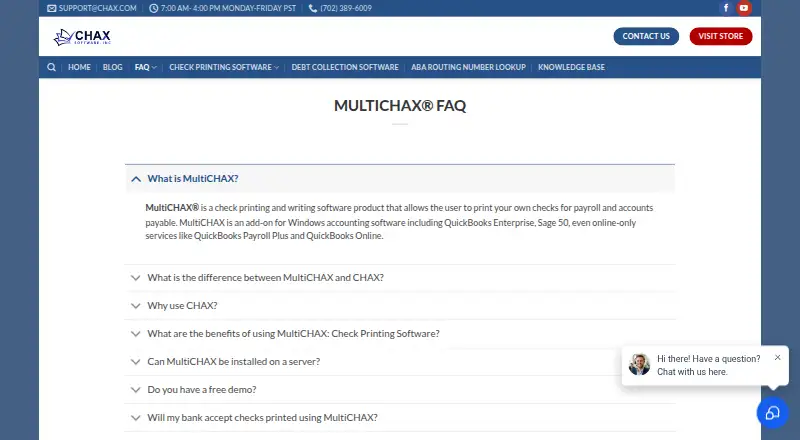The image size is (800, 440).
Task: Click the '7:00 AM- 4:00 PM MONDAY-FRIDAY PST' text
Action: pos(228,8)
